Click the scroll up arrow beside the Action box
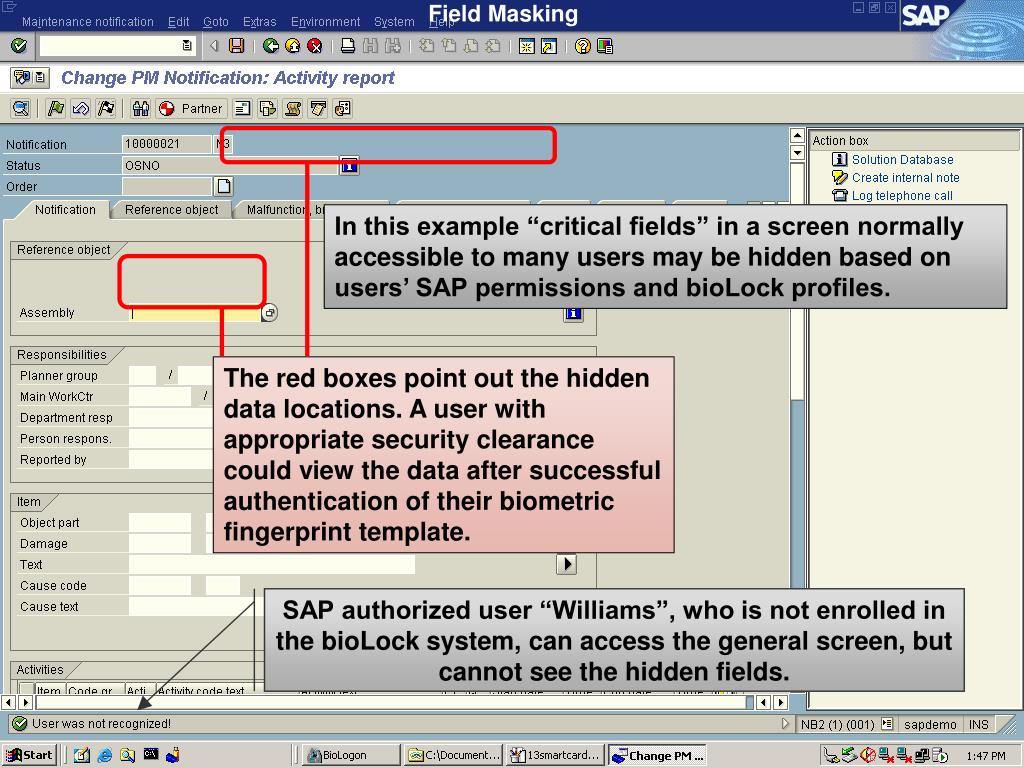 pos(797,136)
